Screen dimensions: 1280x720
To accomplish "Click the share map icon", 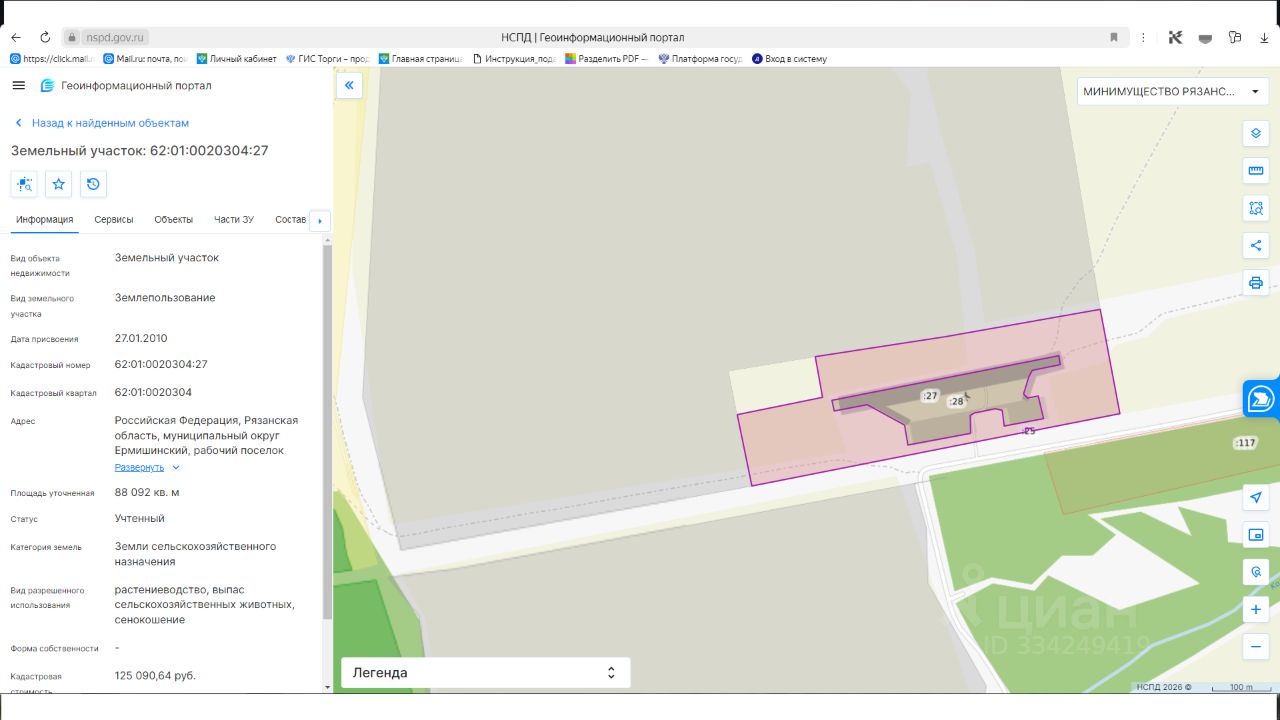I will pyautogui.click(x=1256, y=245).
